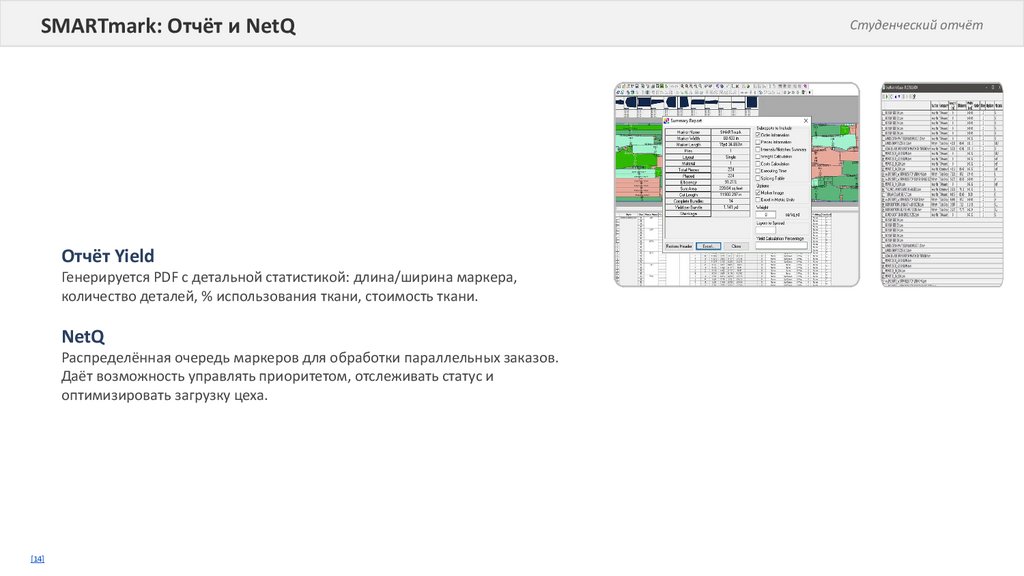1024x576 pixels.
Task: Click the Layout value 'Single' cell
Action: [731, 157]
